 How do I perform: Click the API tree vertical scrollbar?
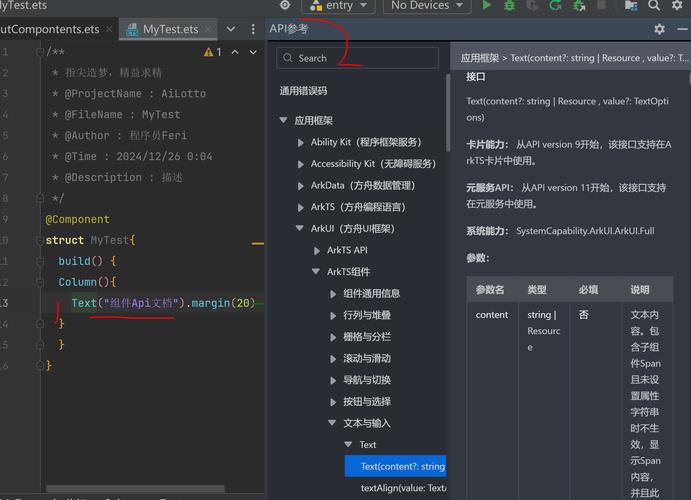pyautogui.click(x=448, y=112)
